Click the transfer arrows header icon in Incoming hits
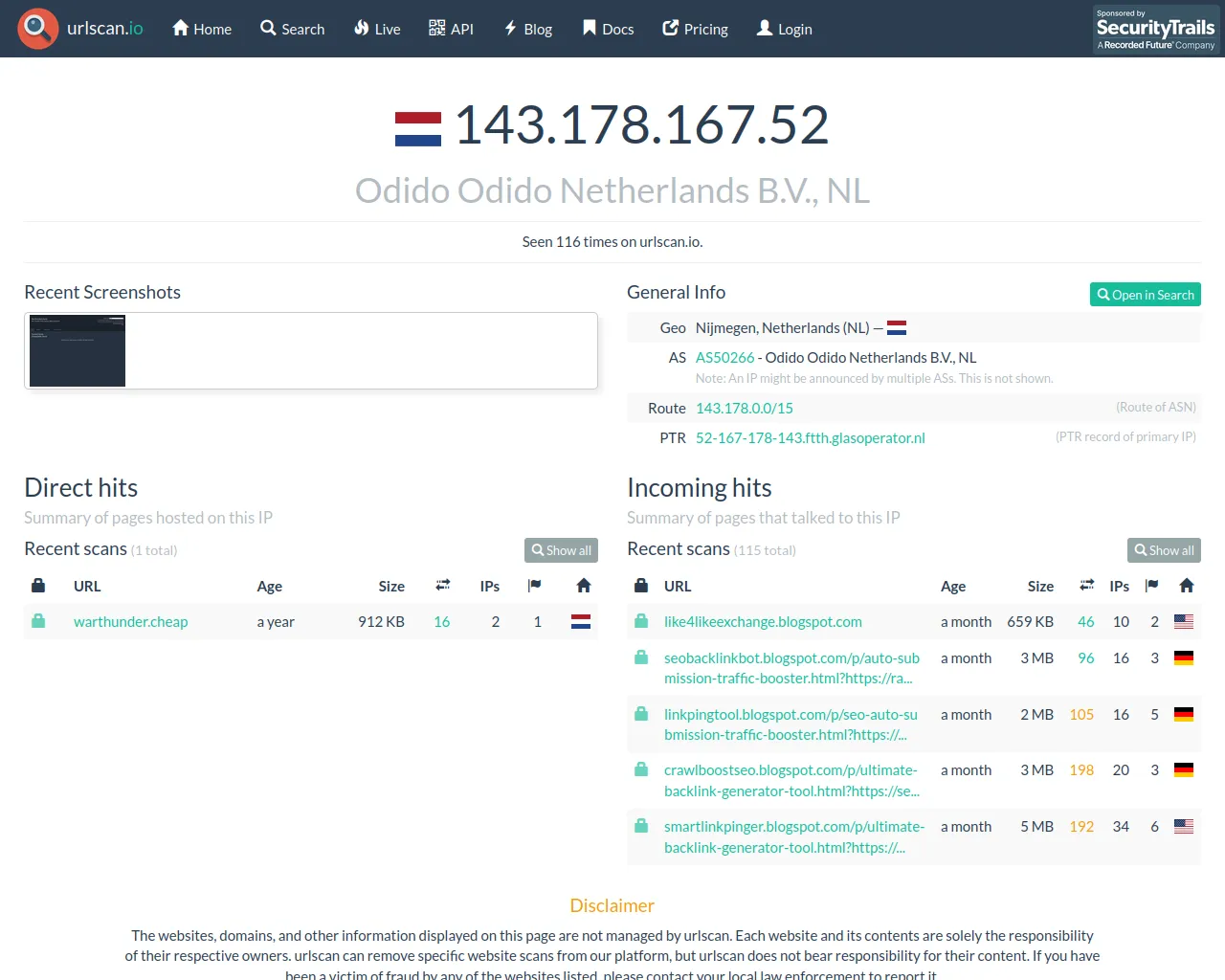Image resolution: width=1225 pixels, height=980 pixels. pos(1087,586)
